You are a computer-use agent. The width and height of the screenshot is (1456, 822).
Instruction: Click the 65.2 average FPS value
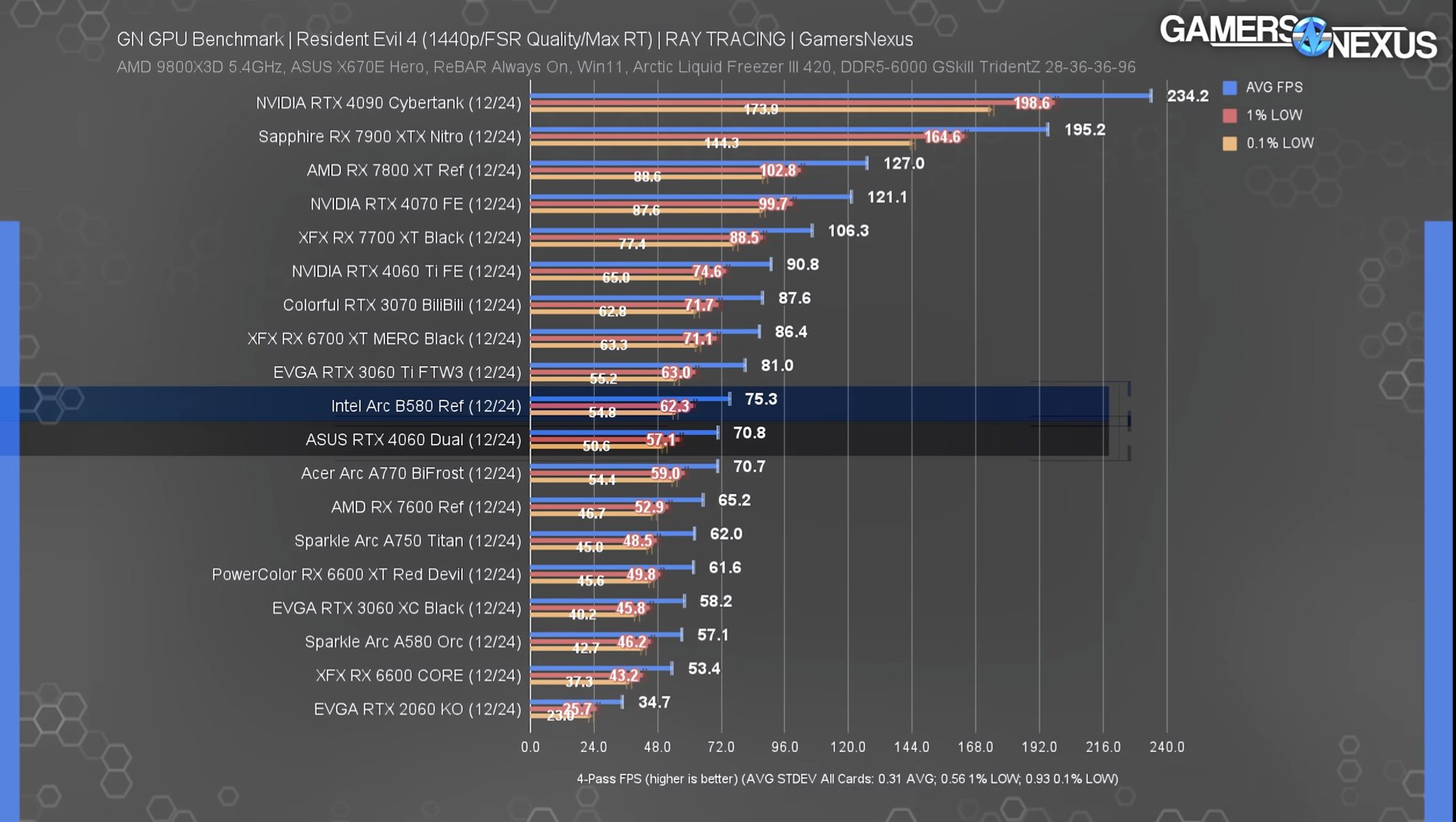pyautogui.click(x=735, y=500)
